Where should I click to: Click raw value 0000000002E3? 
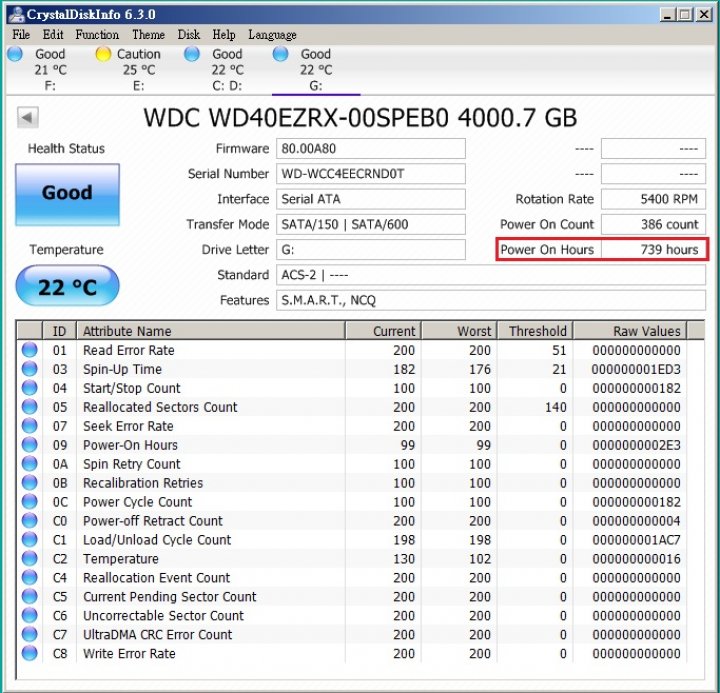[636, 445]
